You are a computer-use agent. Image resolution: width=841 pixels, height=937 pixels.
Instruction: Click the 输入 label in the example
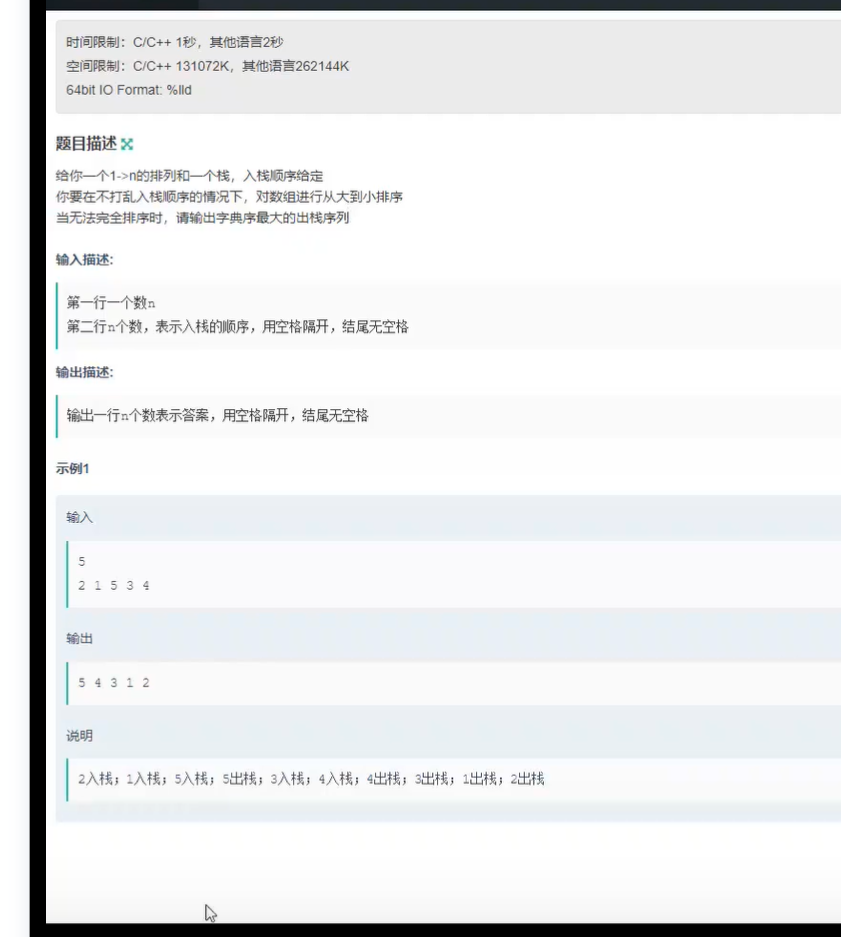coord(79,518)
